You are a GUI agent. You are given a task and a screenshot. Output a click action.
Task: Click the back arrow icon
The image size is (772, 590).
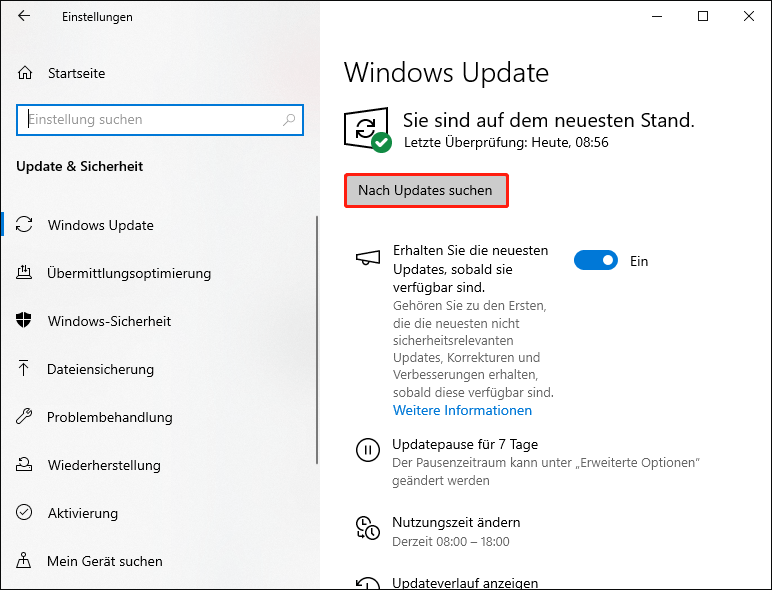coord(24,16)
